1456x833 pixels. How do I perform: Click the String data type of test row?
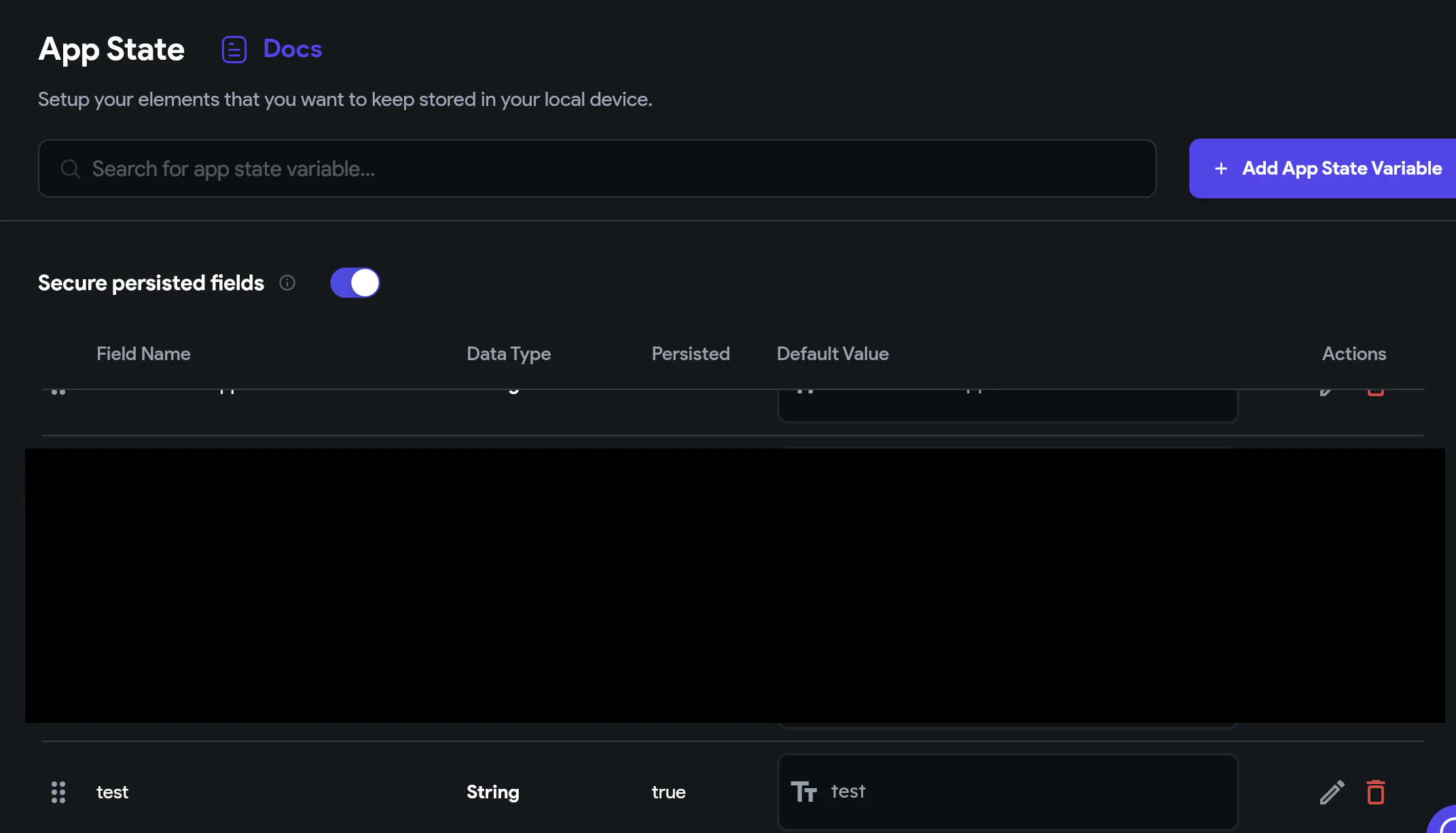point(493,792)
